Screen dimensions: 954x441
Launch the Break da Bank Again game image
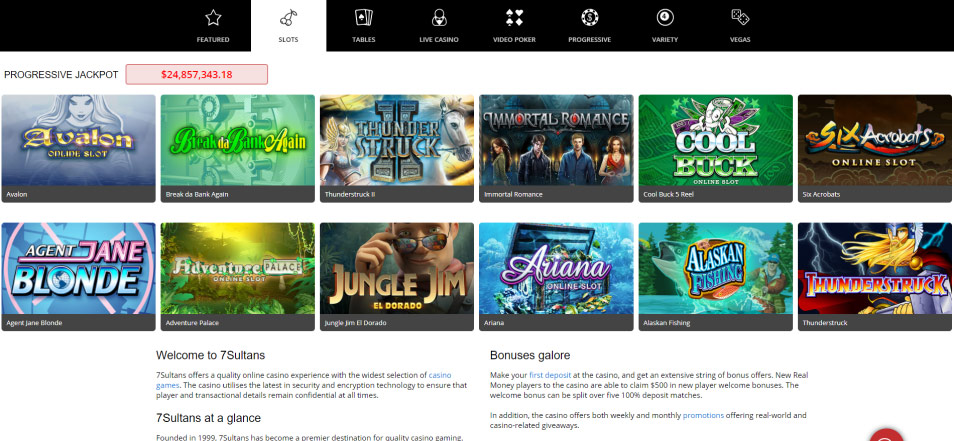pyautogui.click(x=238, y=140)
